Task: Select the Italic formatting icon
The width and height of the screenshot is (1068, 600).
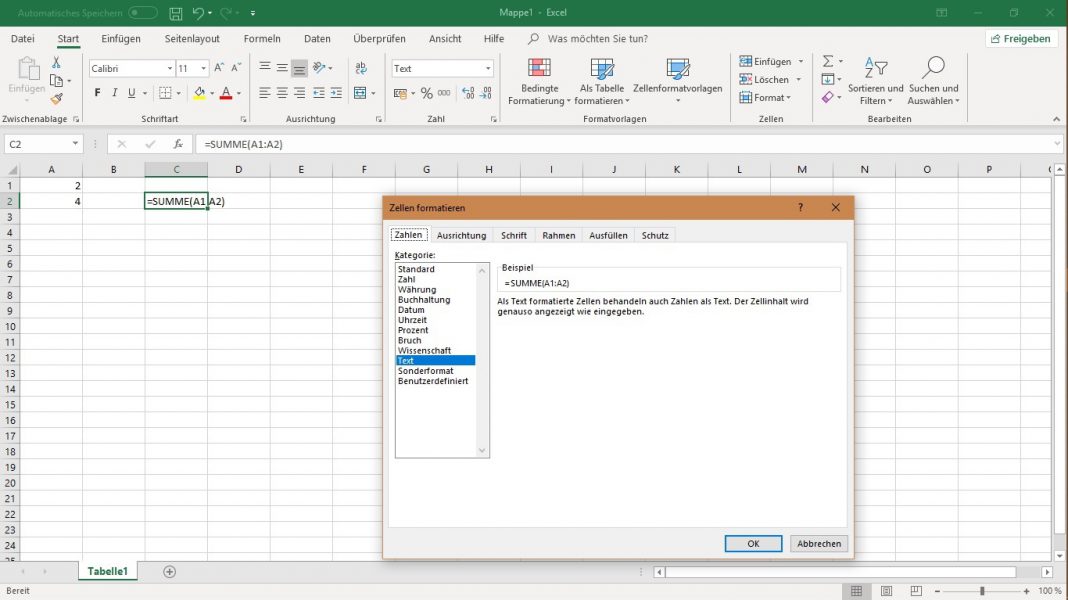Action: coord(113,93)
